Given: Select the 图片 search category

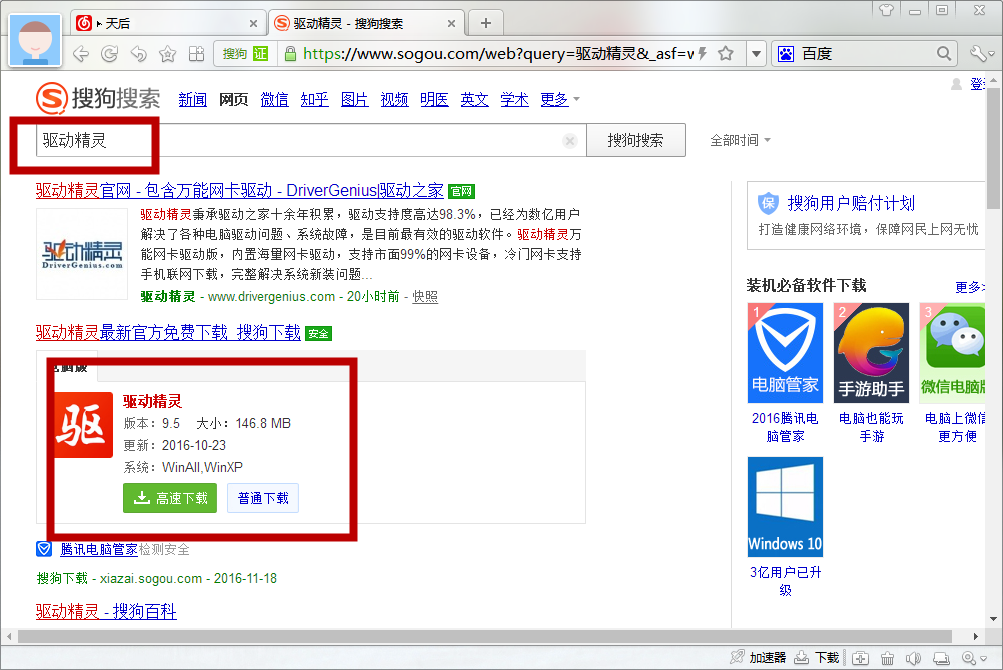Looking at the screenshot, I should [354, 99].
